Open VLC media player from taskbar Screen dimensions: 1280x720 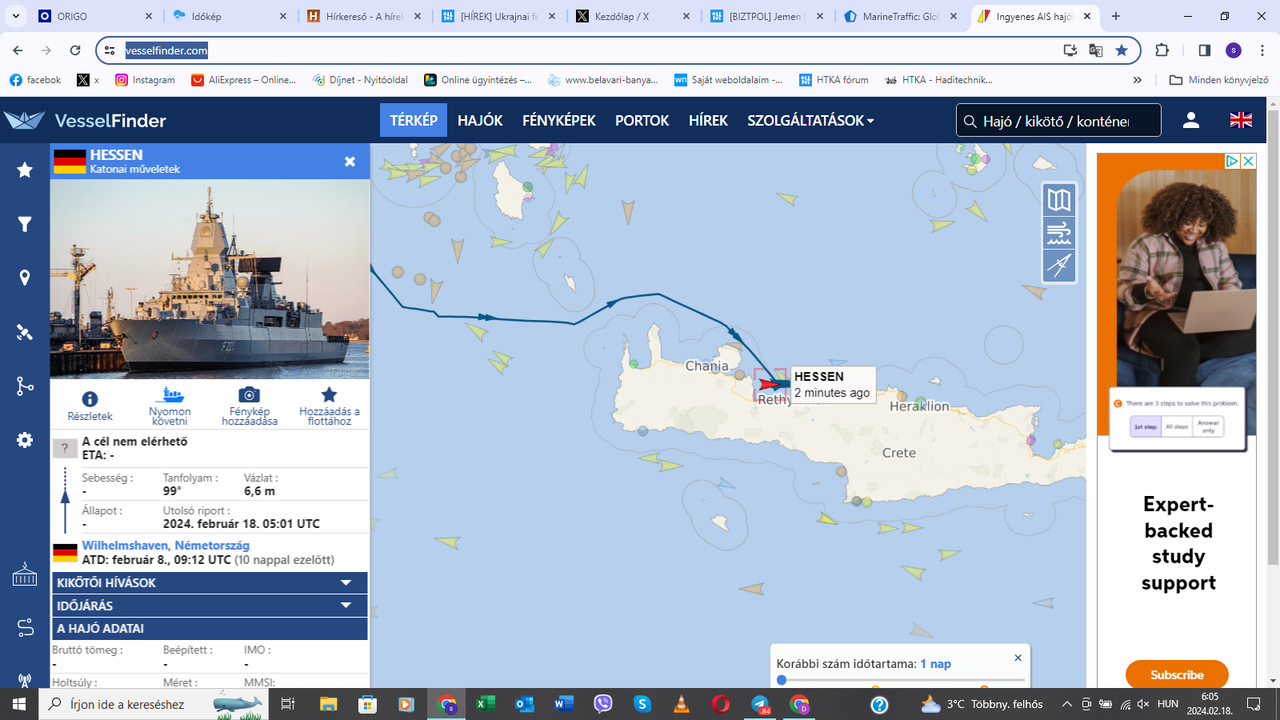point(681,704)
